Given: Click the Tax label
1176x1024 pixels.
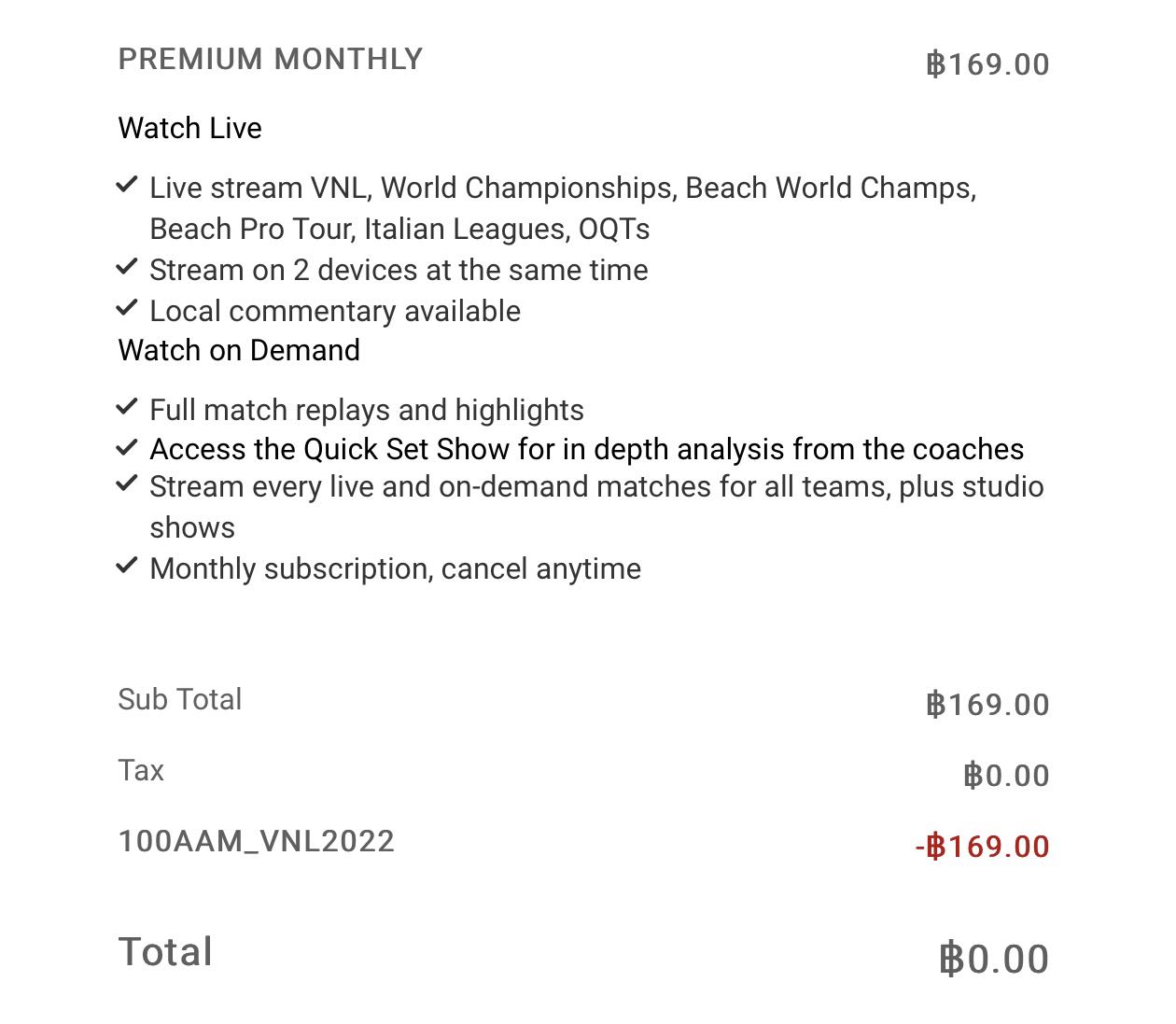Looking at the screenshot, I should [141, 770].
